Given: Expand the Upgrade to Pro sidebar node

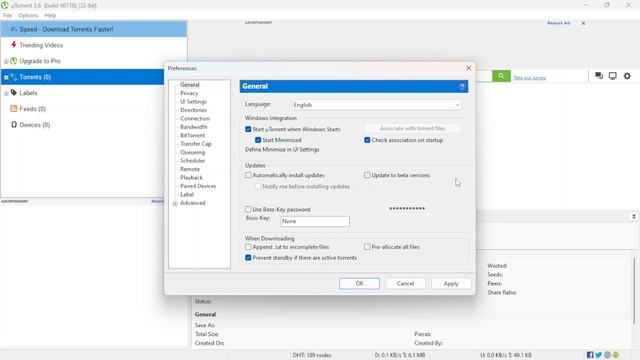Looking at the screenshot, I should (x=6, y=61).
